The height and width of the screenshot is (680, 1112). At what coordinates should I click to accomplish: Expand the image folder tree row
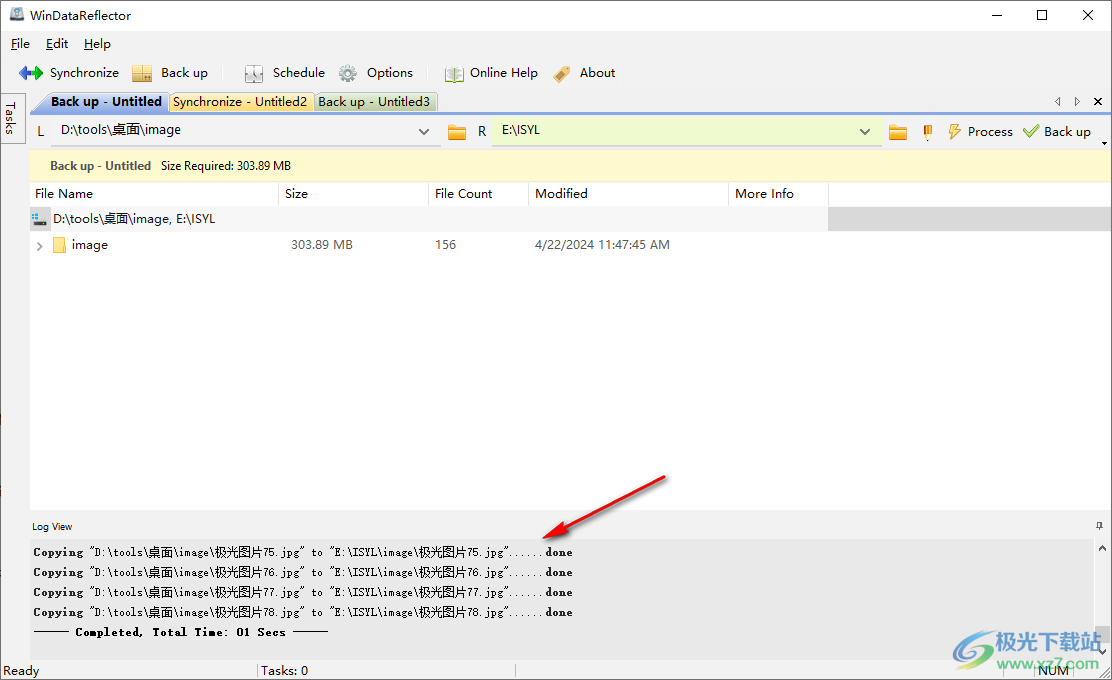pos(40,246)
